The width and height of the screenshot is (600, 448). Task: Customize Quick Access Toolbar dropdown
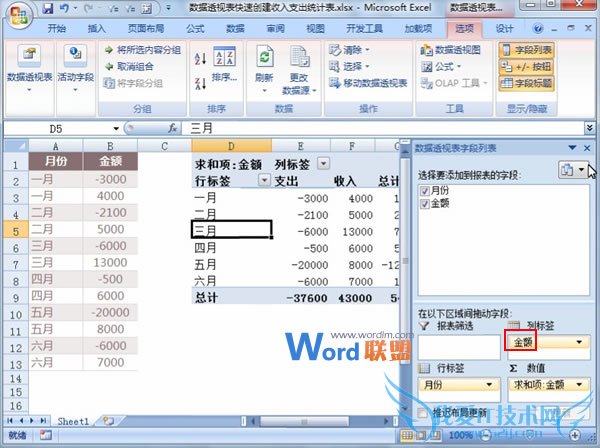point(168,8)
